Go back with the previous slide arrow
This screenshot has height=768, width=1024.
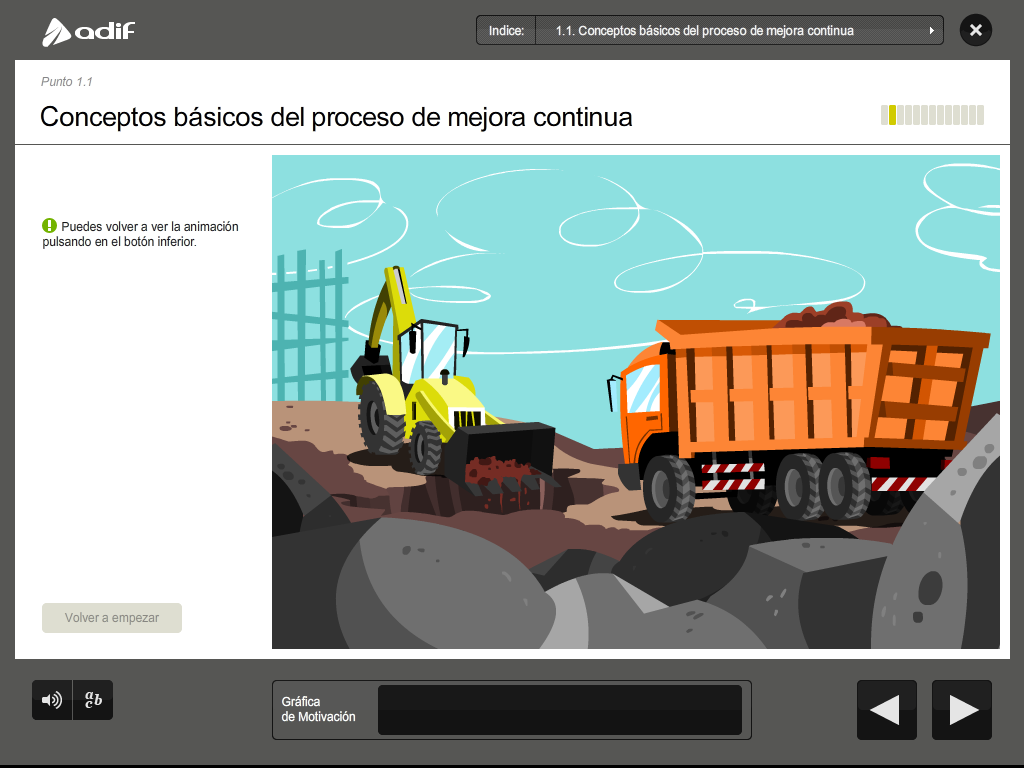886,710
